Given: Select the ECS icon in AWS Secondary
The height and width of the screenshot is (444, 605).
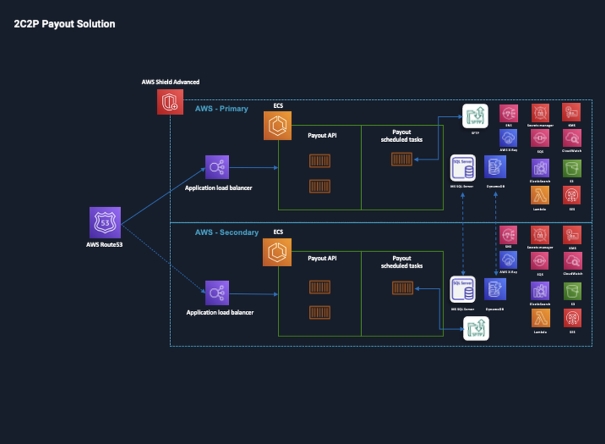Looking at the screenshot, I should (x=278, y=252).
